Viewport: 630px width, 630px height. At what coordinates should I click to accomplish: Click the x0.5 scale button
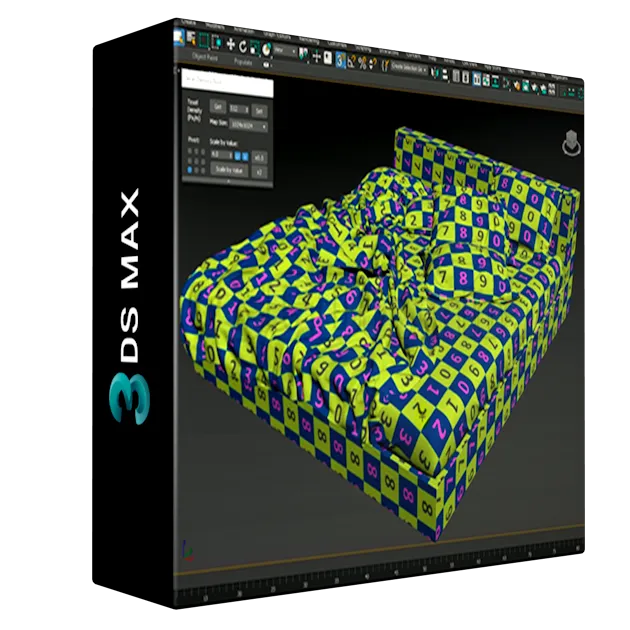pyautogui.click(x=259, y=158)
